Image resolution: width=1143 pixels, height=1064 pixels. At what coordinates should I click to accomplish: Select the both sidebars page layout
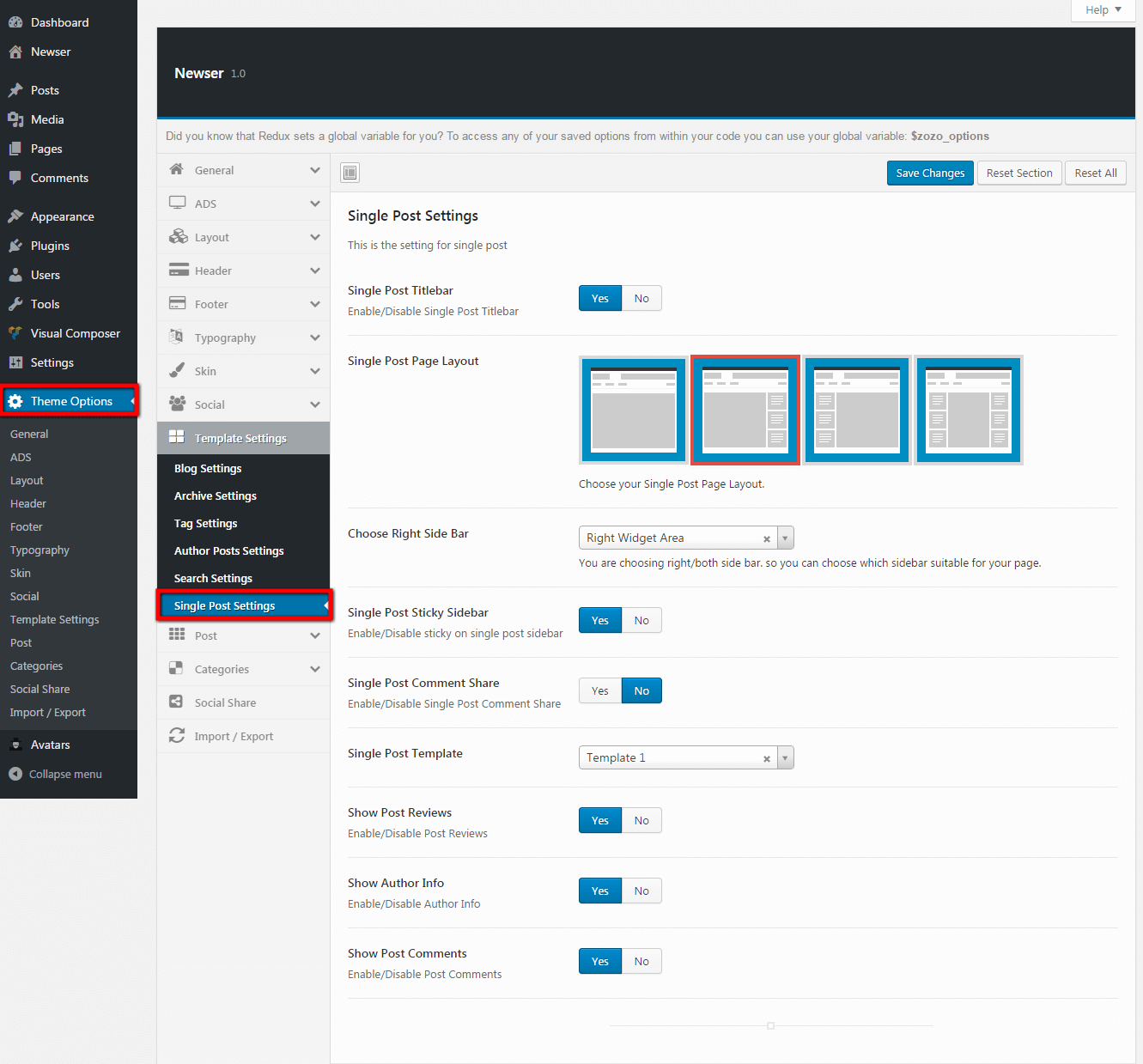click(x=969, y=410)
